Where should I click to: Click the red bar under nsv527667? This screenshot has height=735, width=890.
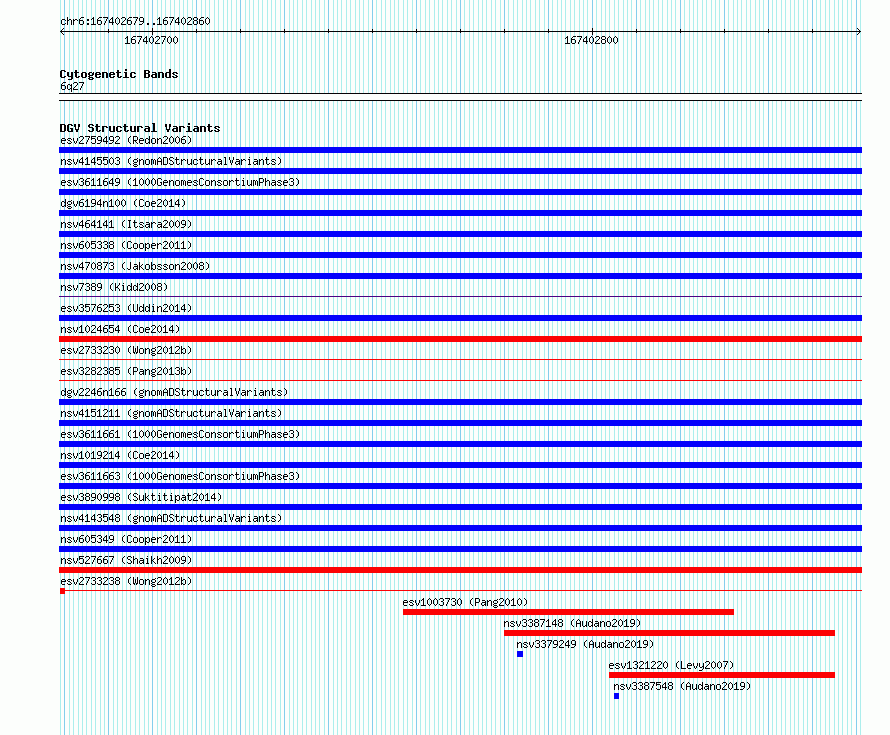pyautogui.click(x=460, y=570)
